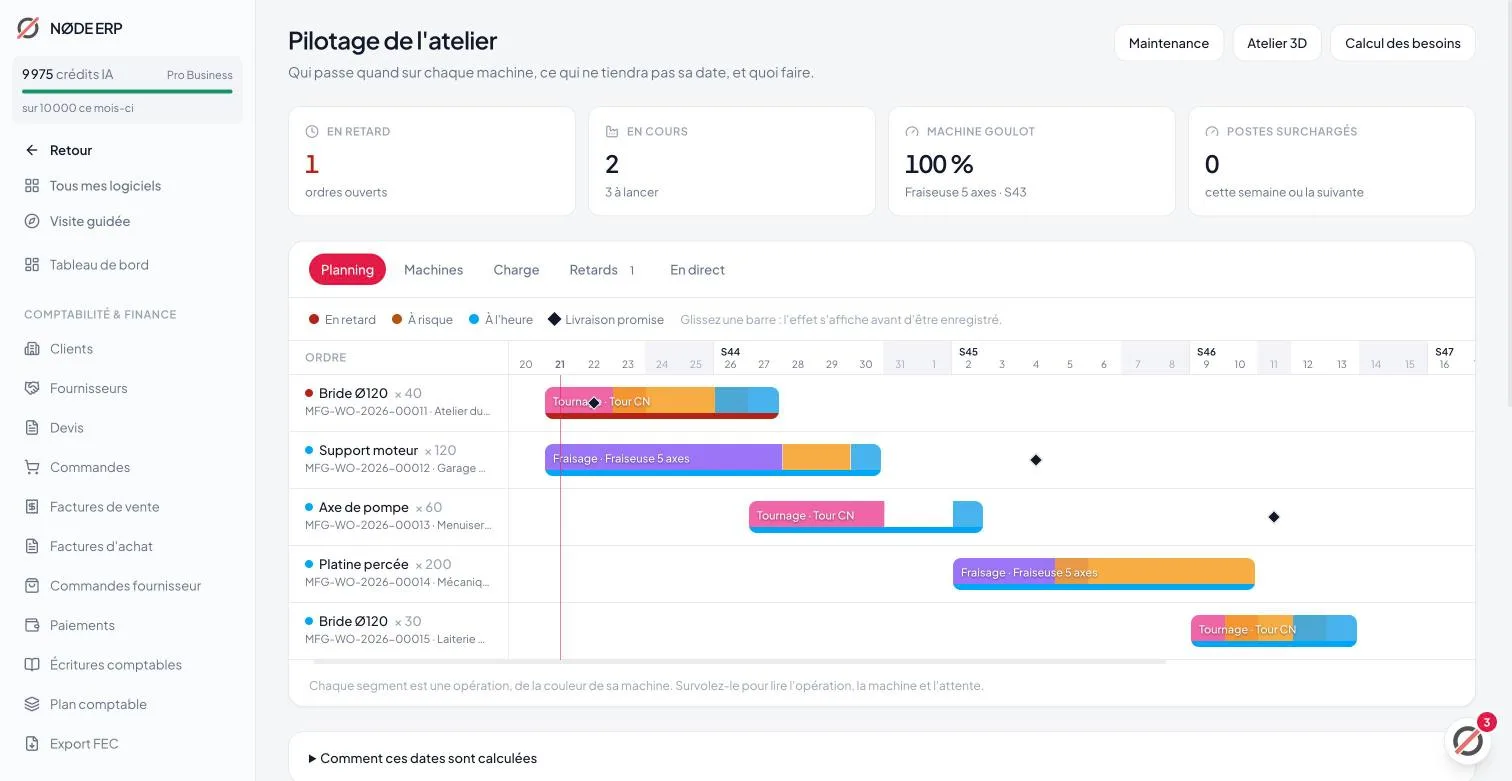Click the Tableau de bord icon
Image resolution: width=1512 pixels, height=781 pixels.
pyautogui.click(x=32, y=265)
